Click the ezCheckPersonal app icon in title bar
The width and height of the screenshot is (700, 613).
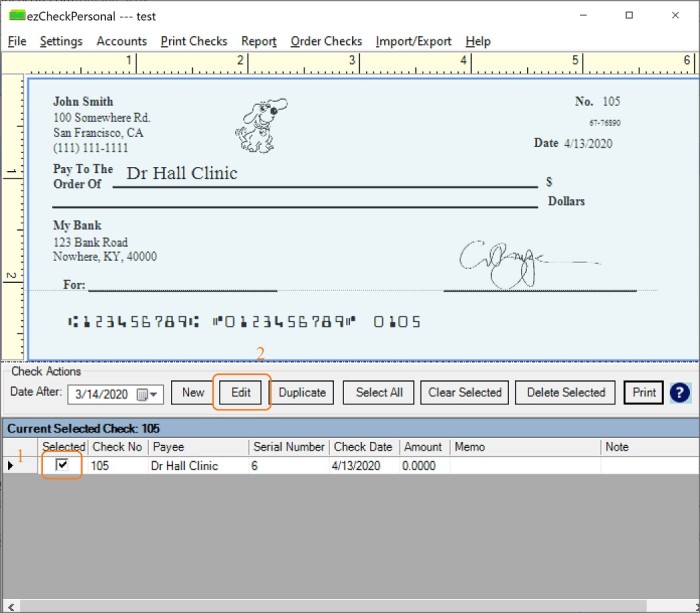click(17, 16)
